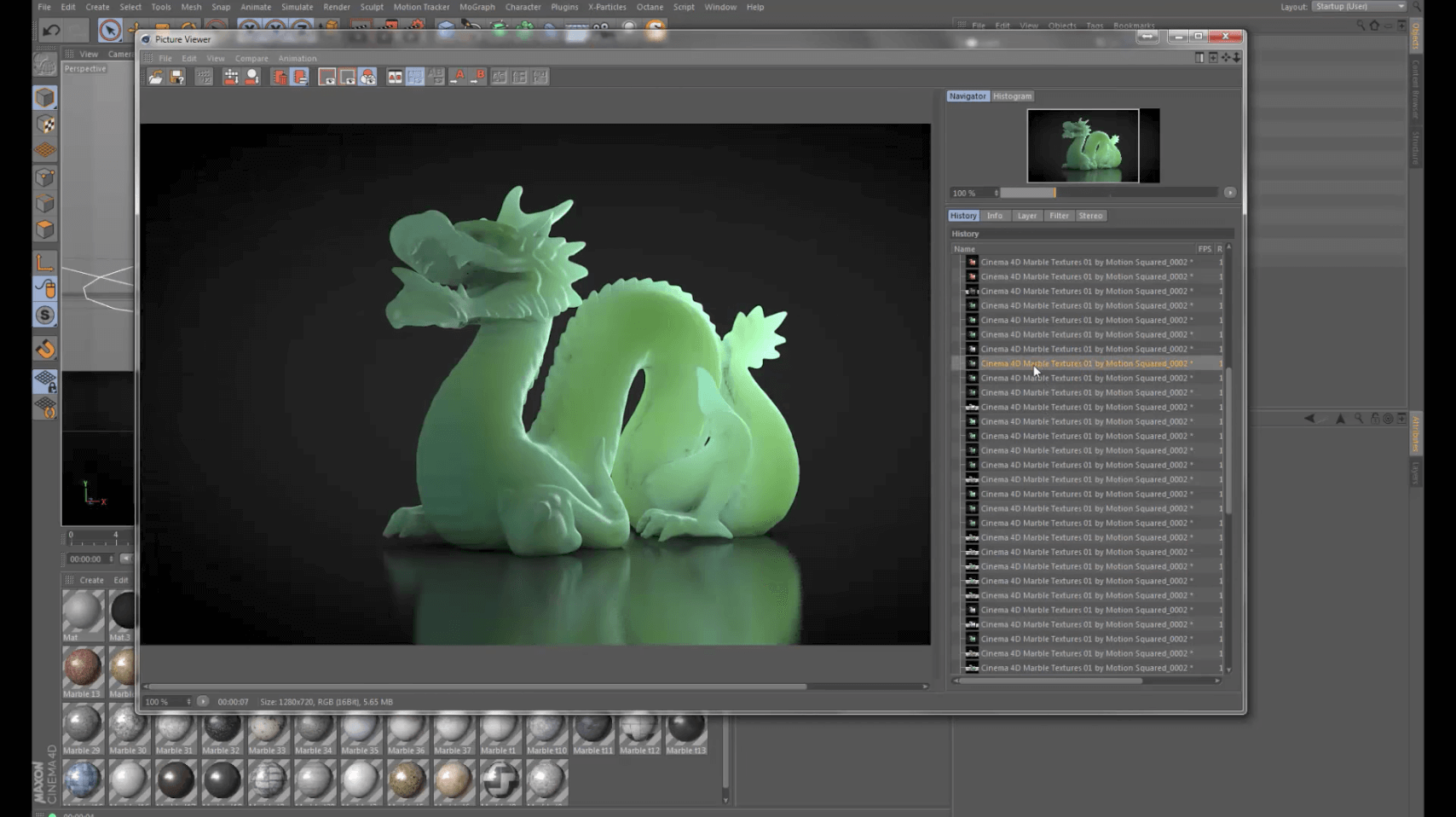Select the cube primitive in the left toolbar
The height and width of the screenshot is (817, 1456).
point(45,97)
